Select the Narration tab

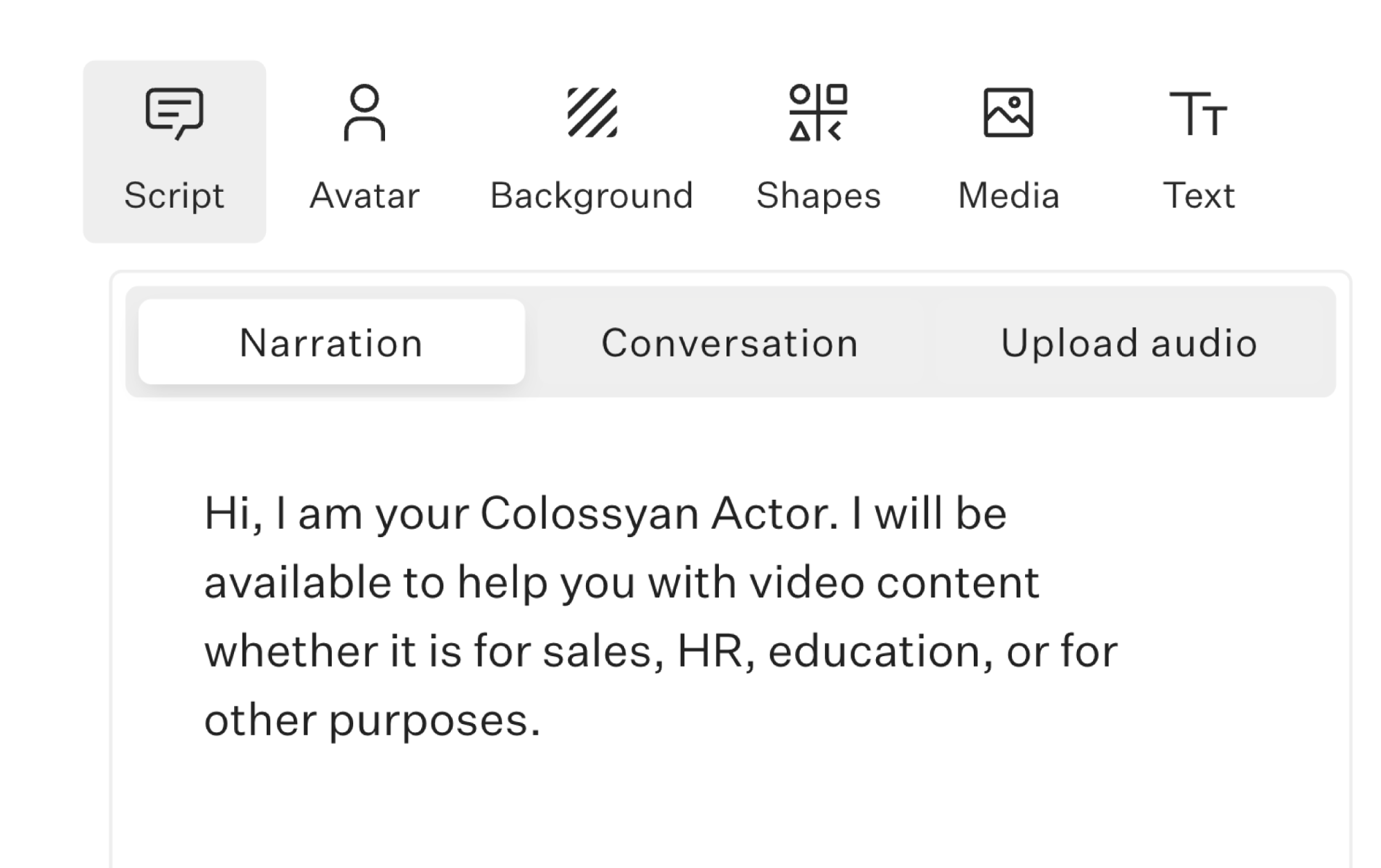tap(331, 343)
